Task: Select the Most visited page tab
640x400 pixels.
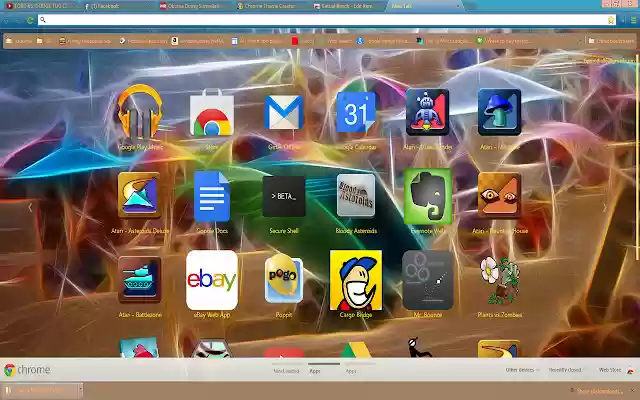Action: click(x=286, y=371)
